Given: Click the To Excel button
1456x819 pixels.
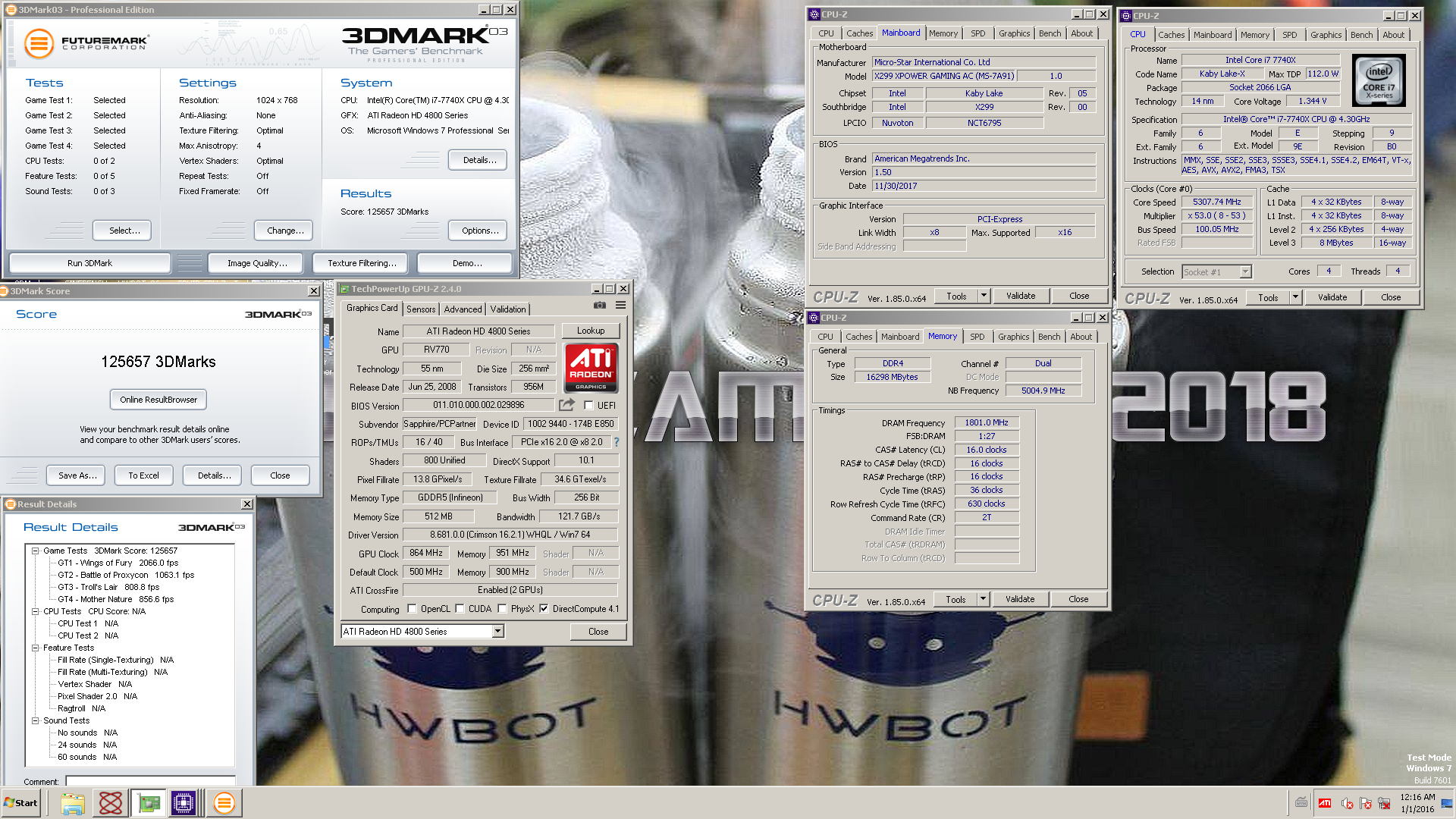Looking at the screenshot, I should click(143, 475).
